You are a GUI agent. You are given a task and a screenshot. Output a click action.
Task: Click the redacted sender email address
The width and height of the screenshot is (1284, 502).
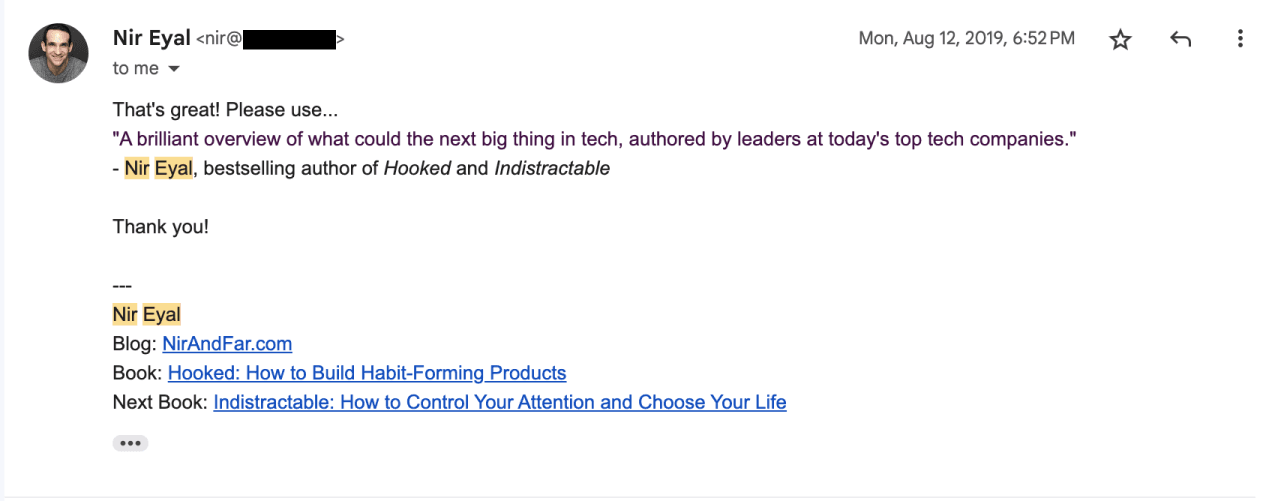289,40
